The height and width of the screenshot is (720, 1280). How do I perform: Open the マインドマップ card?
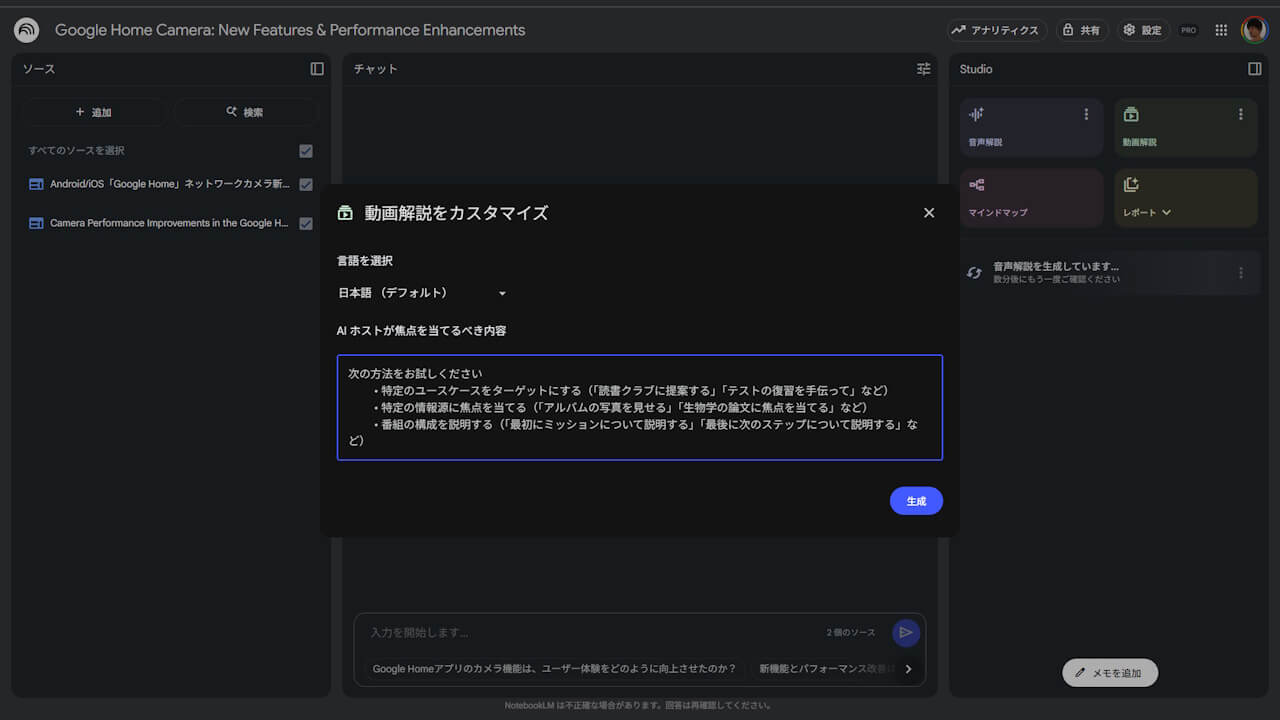(1032, 198)
